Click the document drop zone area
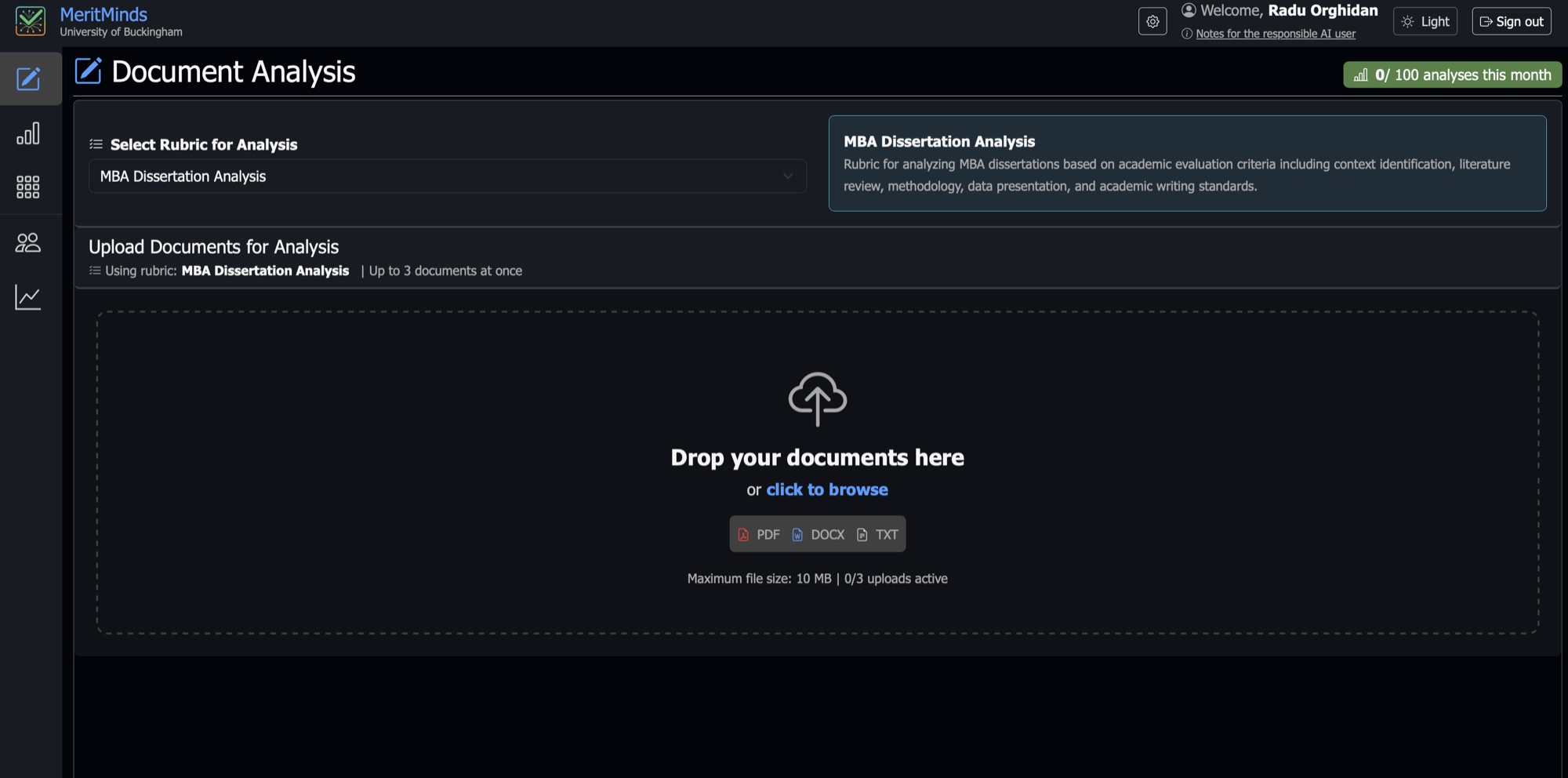Viewport: 1568px width, 778px height. point(818,472)
